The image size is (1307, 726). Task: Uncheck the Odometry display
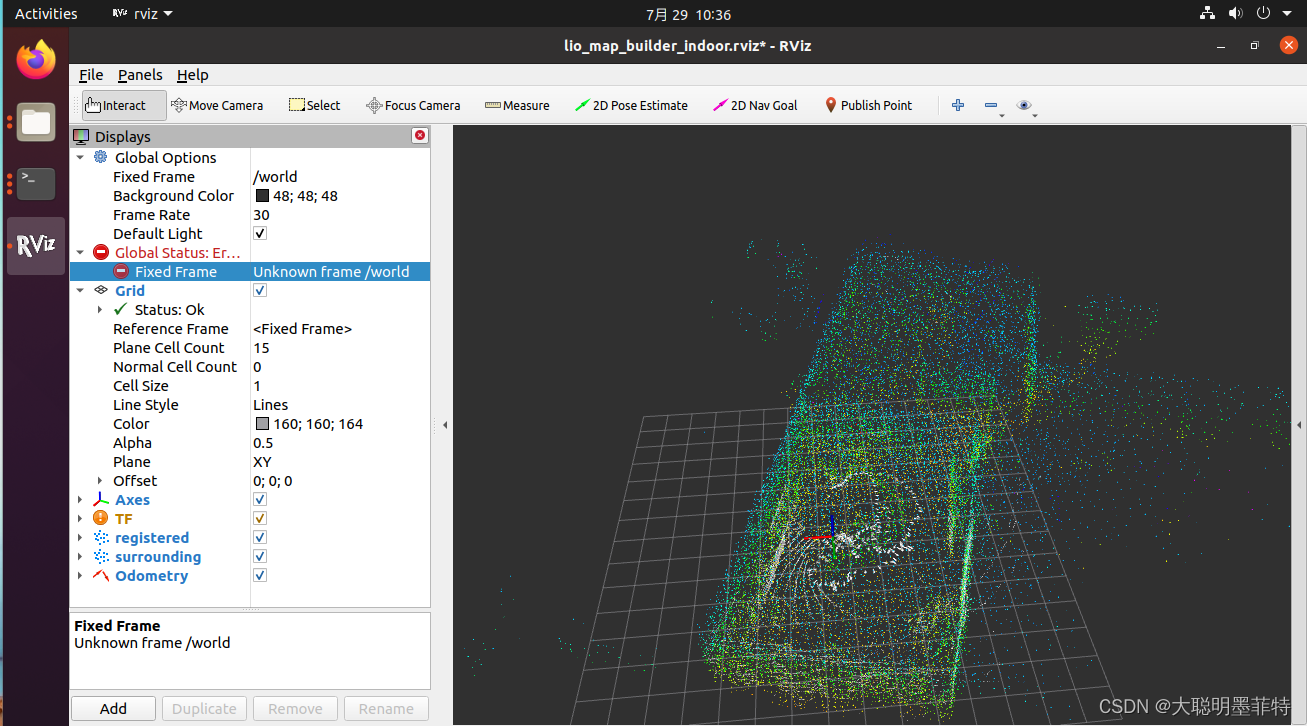tap(259, 575)
